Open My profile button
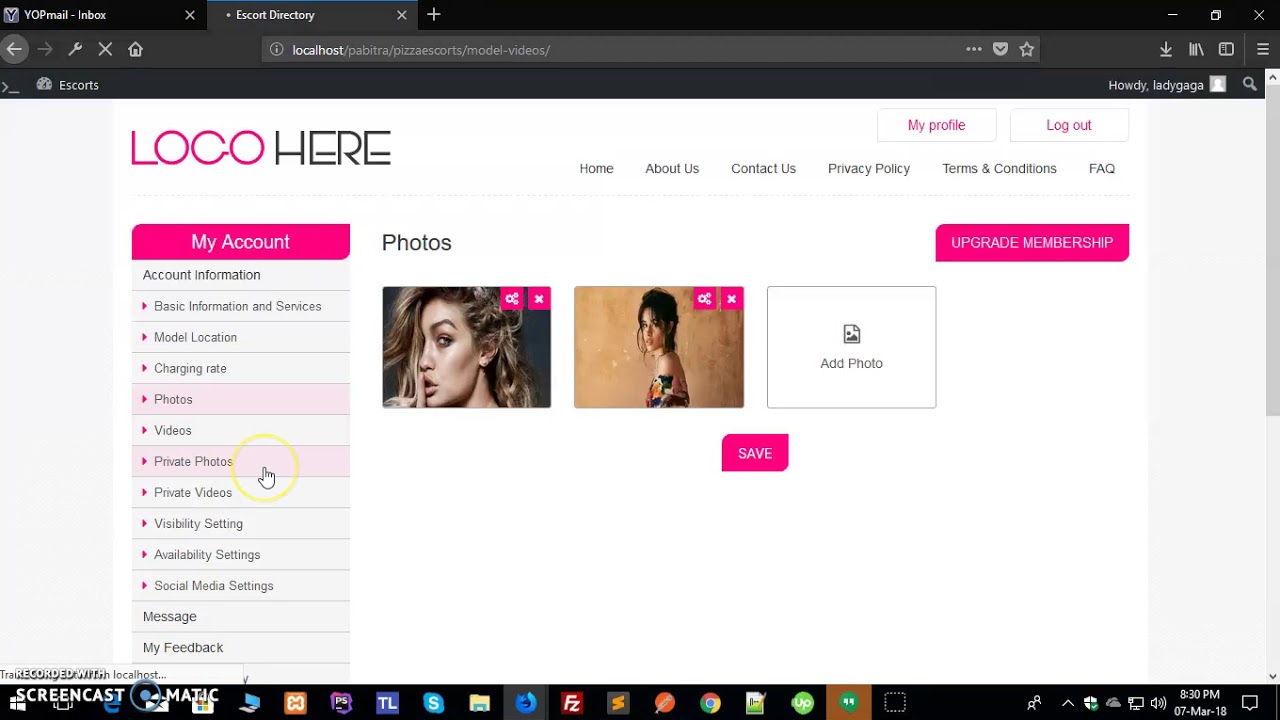Image resolution: width=1280 pixels, height=720 pixels. click(936, 125)
